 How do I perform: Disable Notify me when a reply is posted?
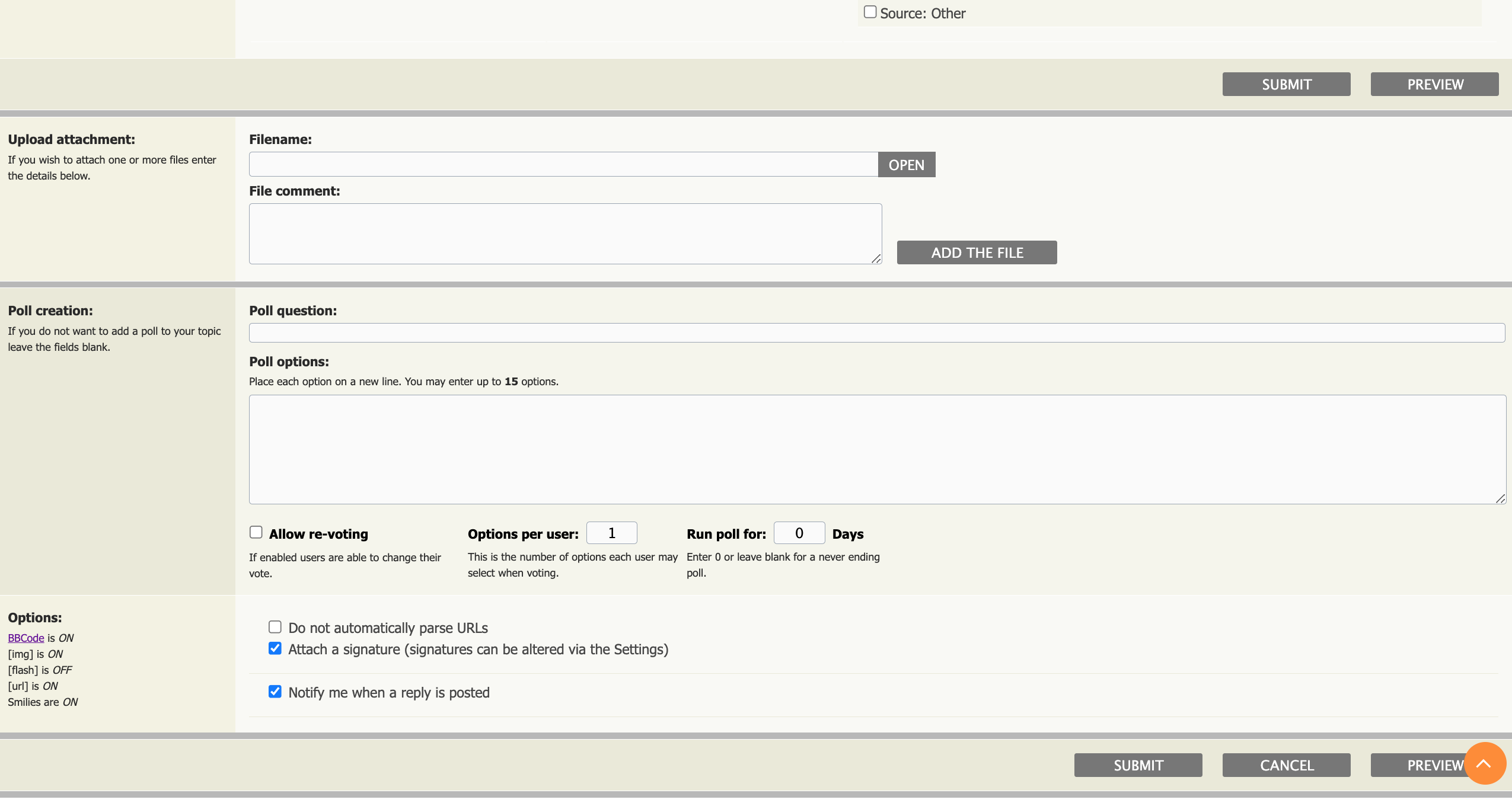pos(275,692)
